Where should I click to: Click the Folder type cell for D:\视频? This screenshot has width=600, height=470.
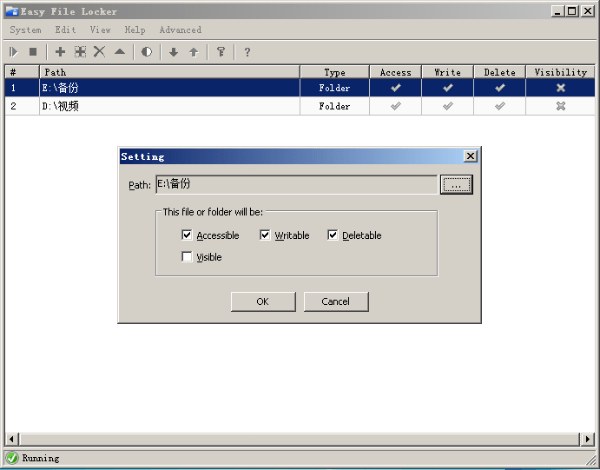point(334,106)
